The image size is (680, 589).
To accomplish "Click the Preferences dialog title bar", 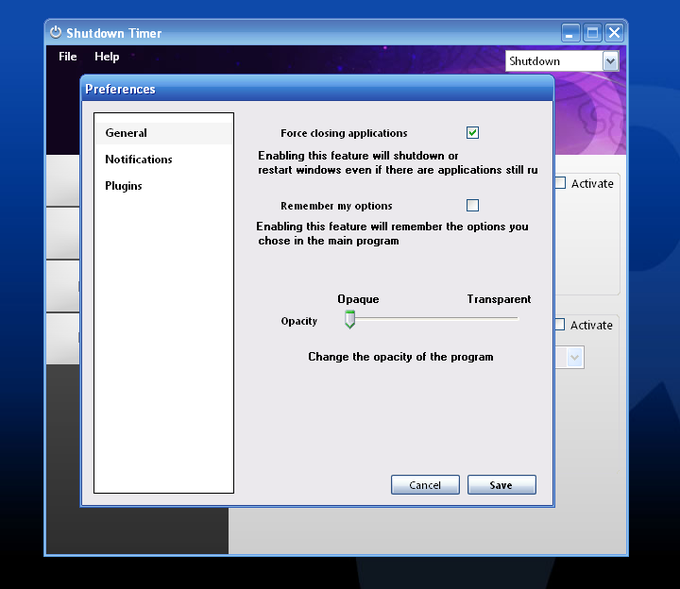I will coord(317,89).
